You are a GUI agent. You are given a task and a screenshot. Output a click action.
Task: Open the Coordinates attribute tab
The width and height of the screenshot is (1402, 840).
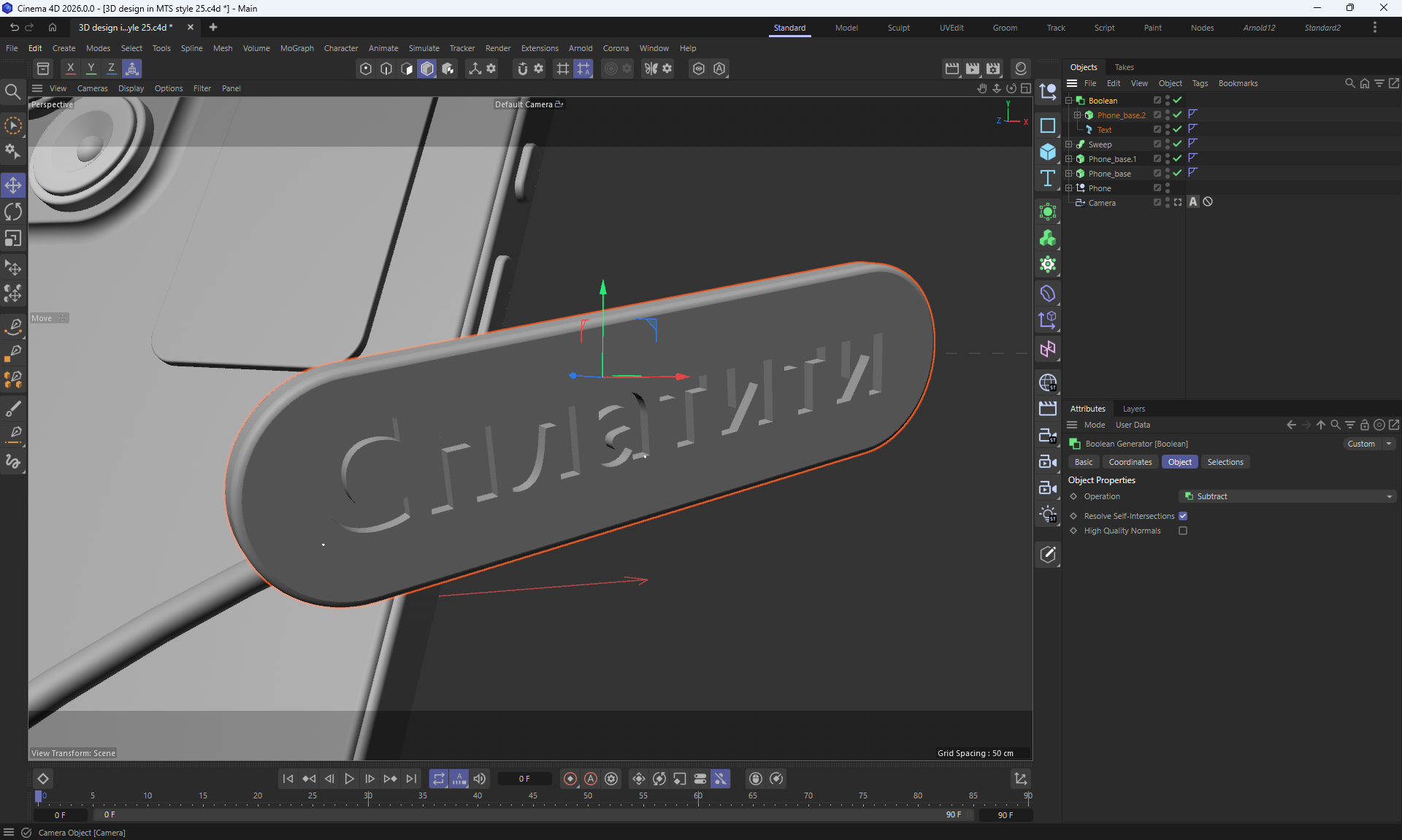(x=1130, y=462)
